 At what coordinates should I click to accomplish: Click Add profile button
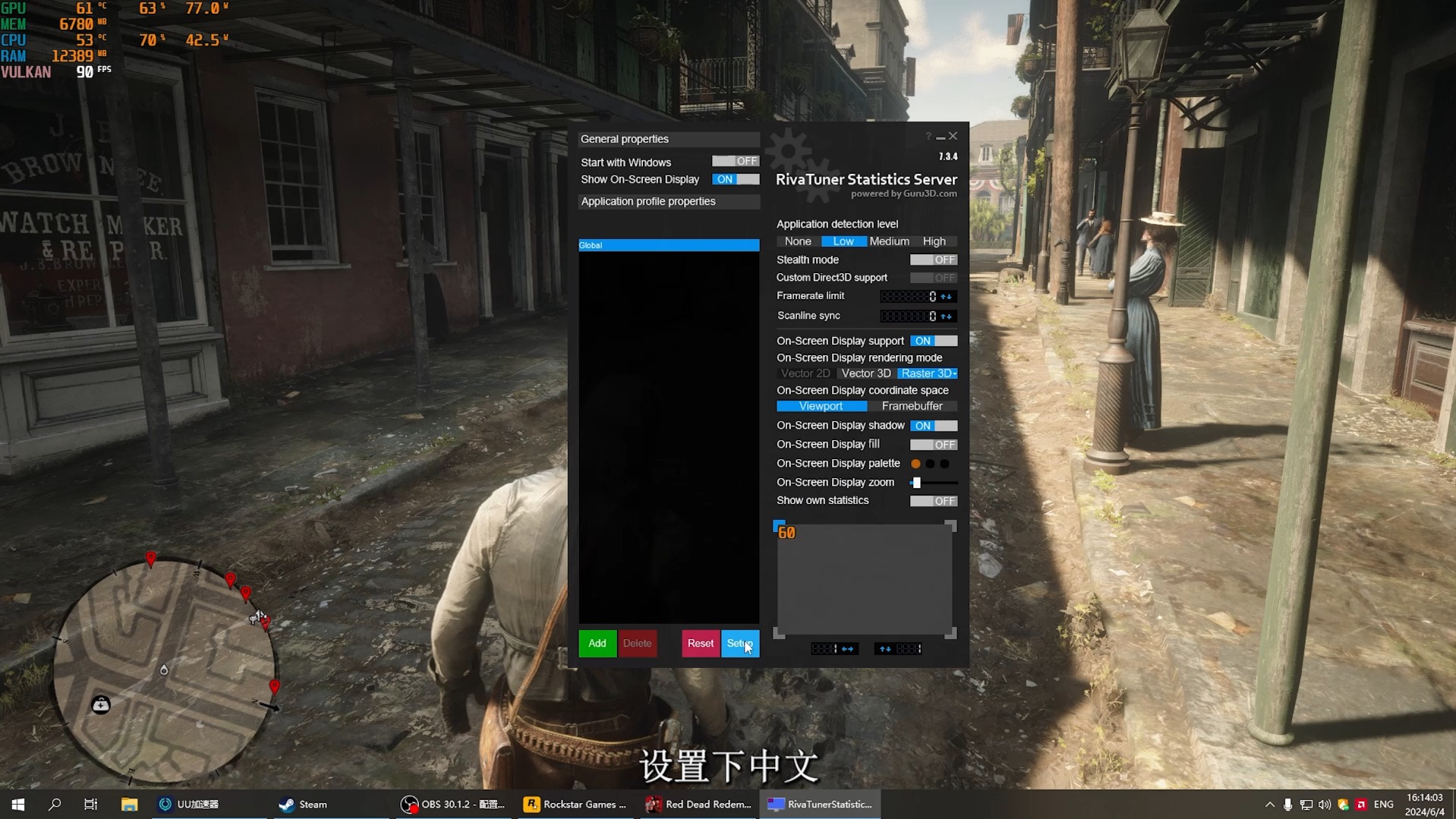click(x=597, y=644)
